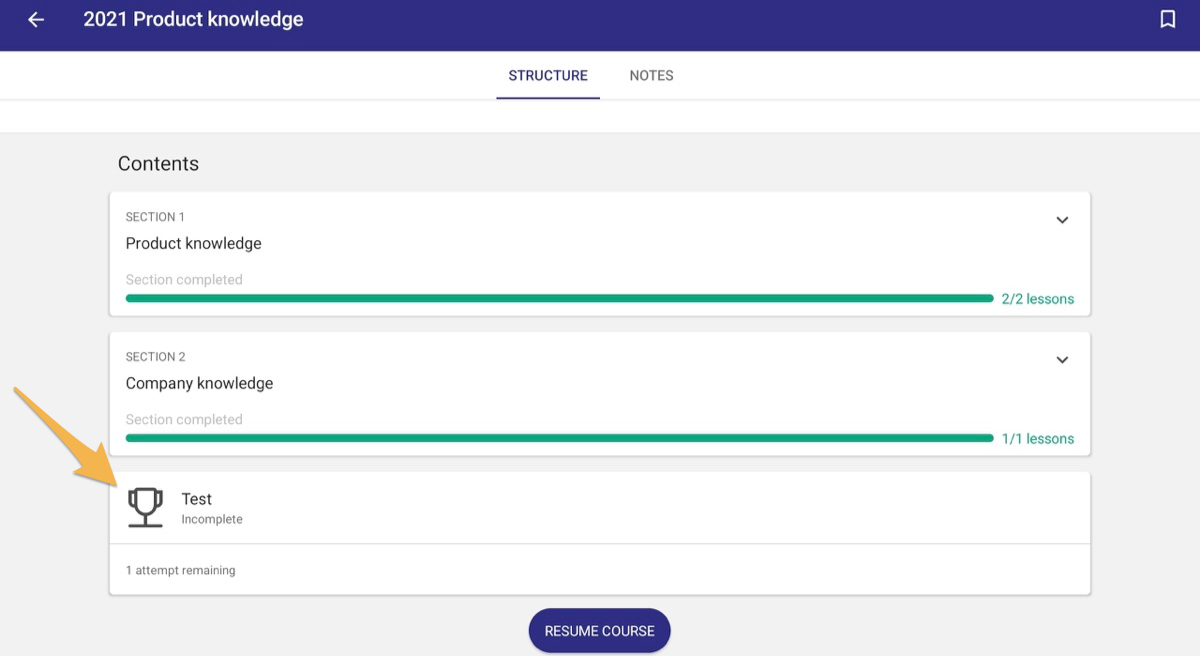Click the 2021 Product knowledge header title
Screen dimensions: 1200x656
193,19
